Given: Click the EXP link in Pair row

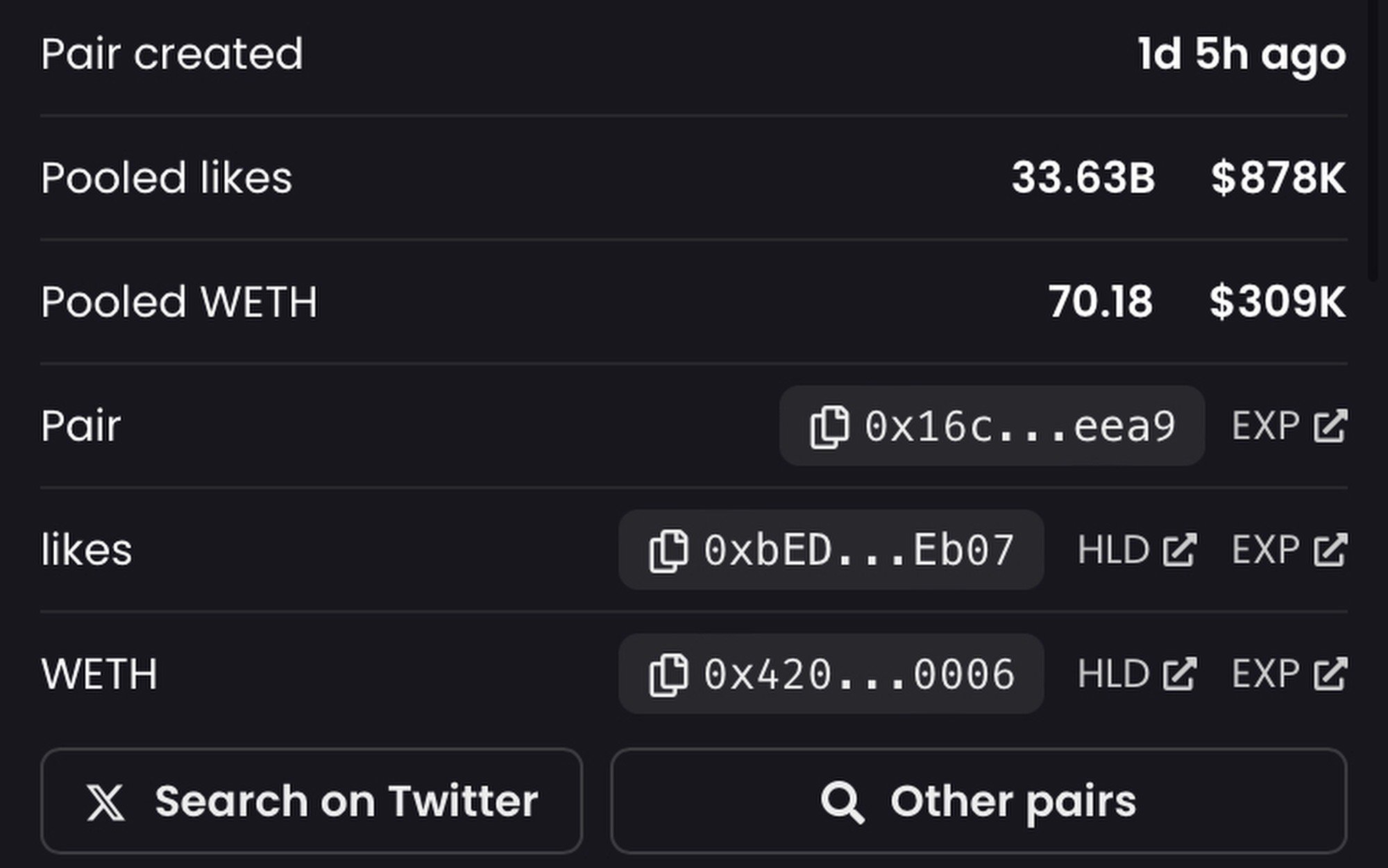Looking at the screenshot, I should point(1265,425).
